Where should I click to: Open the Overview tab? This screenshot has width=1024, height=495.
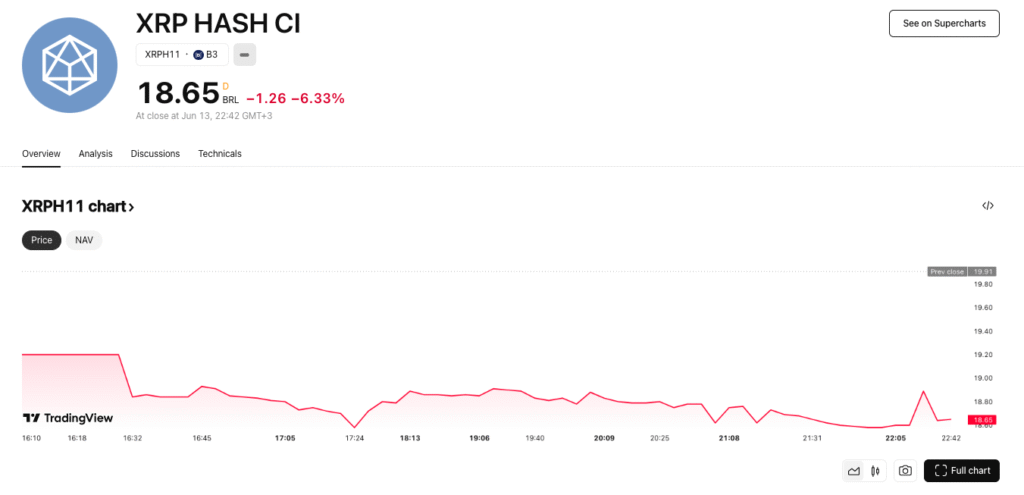(41, 154)
